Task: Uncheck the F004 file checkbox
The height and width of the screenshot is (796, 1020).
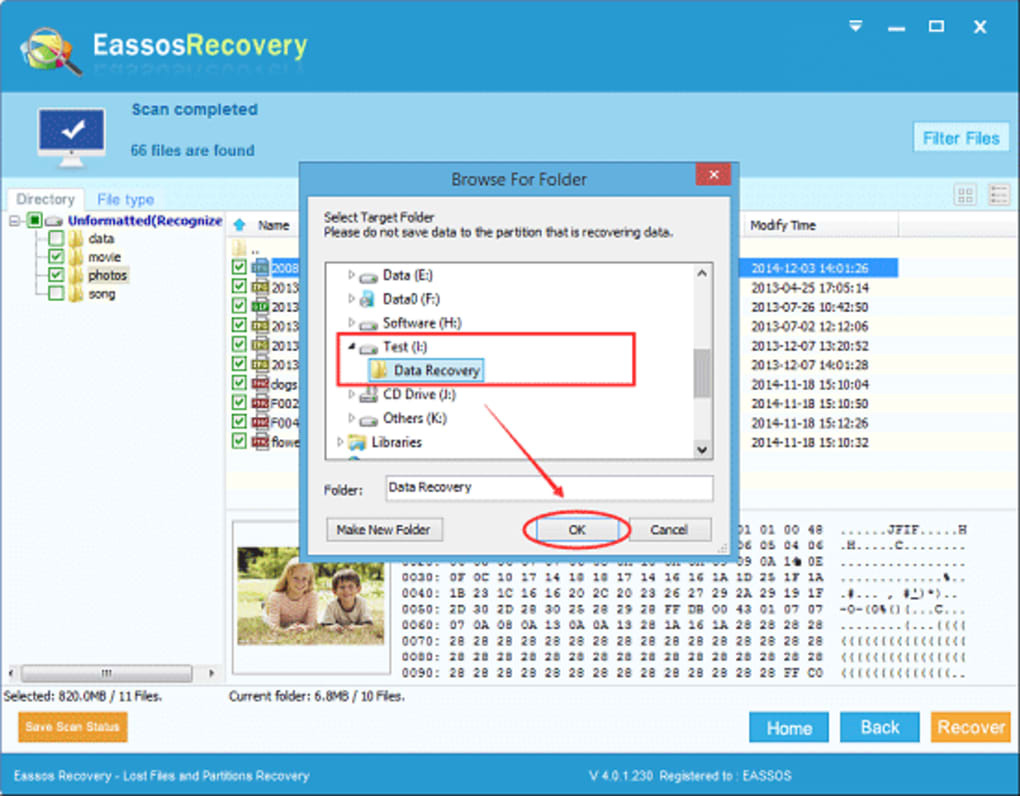Action: pos(239,423)
